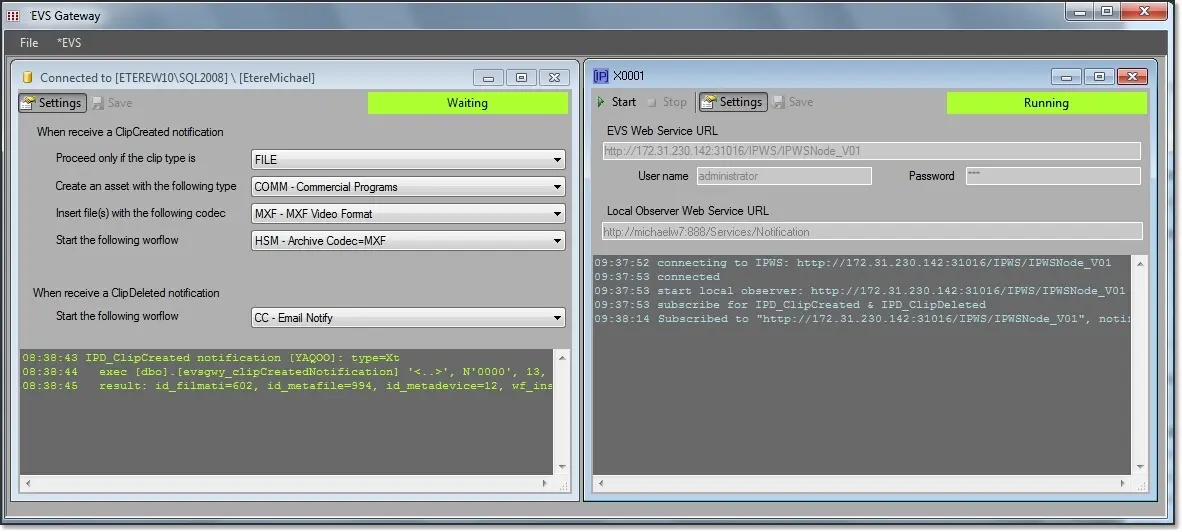Open the clip type FILE dropdown

pos(407,160)
